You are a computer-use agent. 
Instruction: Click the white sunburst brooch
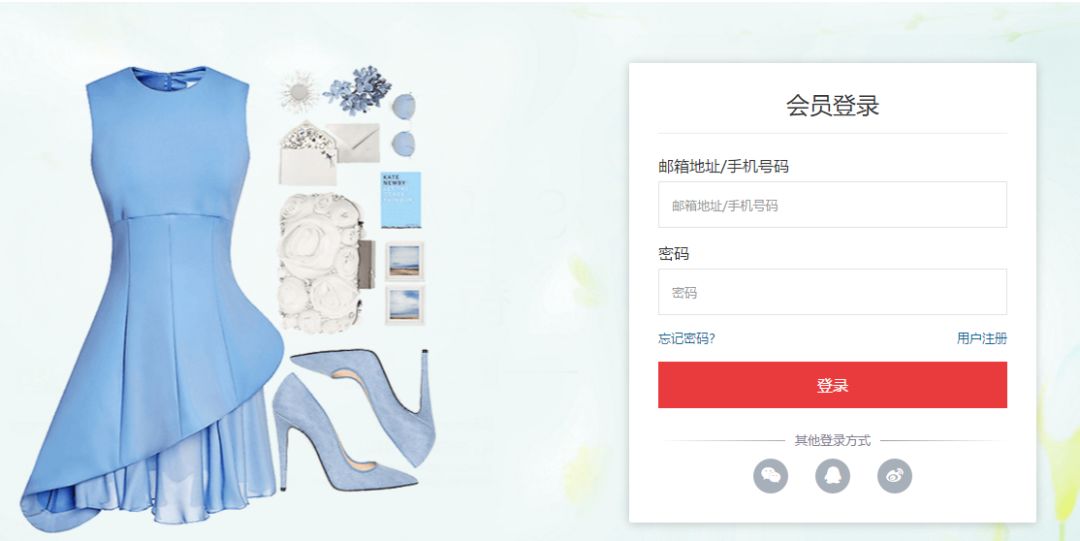click(x=299, y=92)
